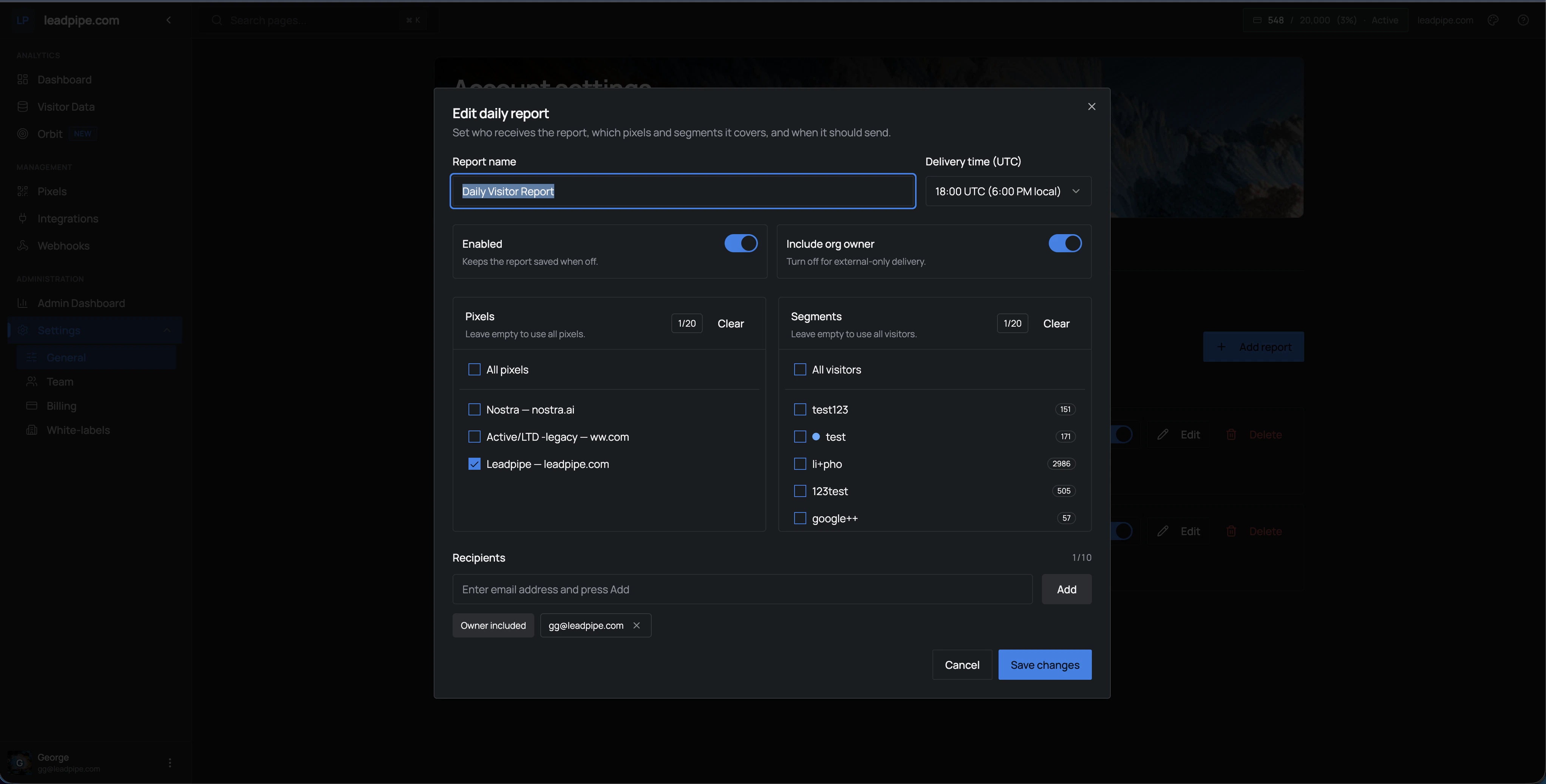
Task: Collapse the sidebar with the chevron arrow
Action: [169, 20]
